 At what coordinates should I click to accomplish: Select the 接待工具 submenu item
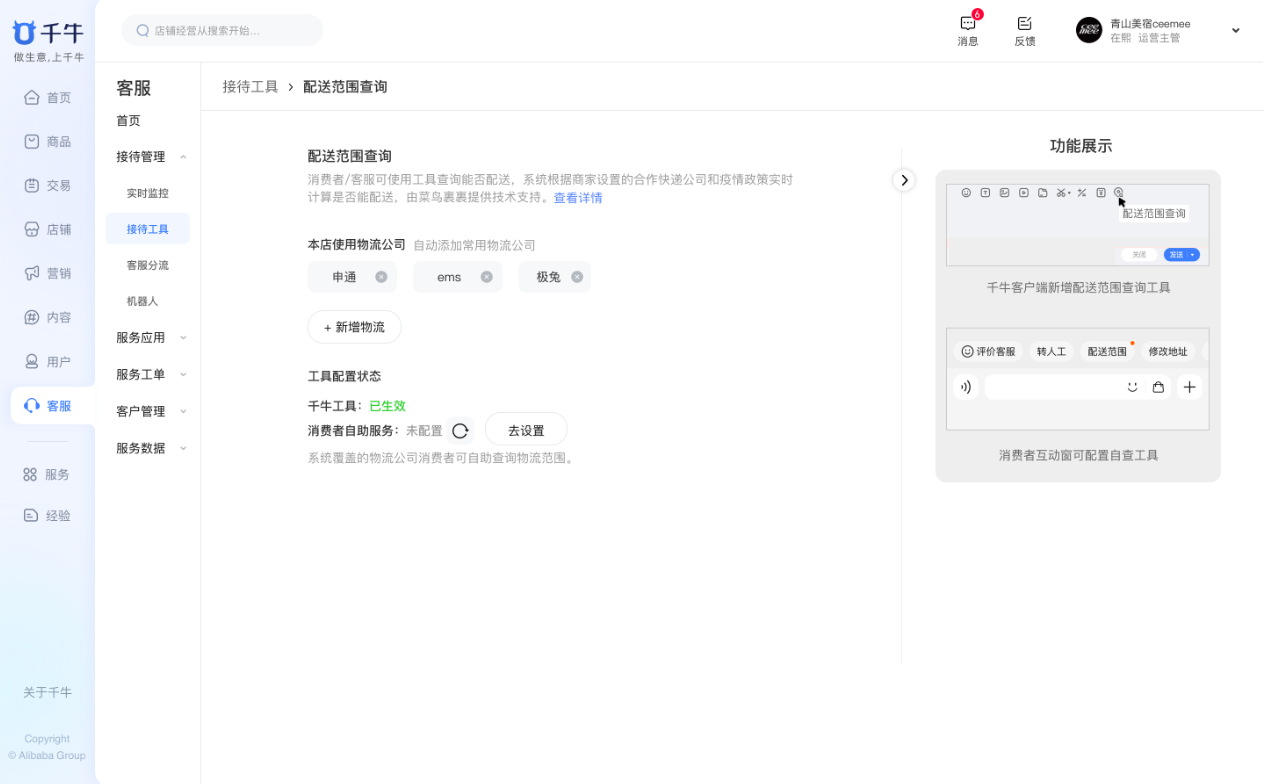tap(147, 229)
